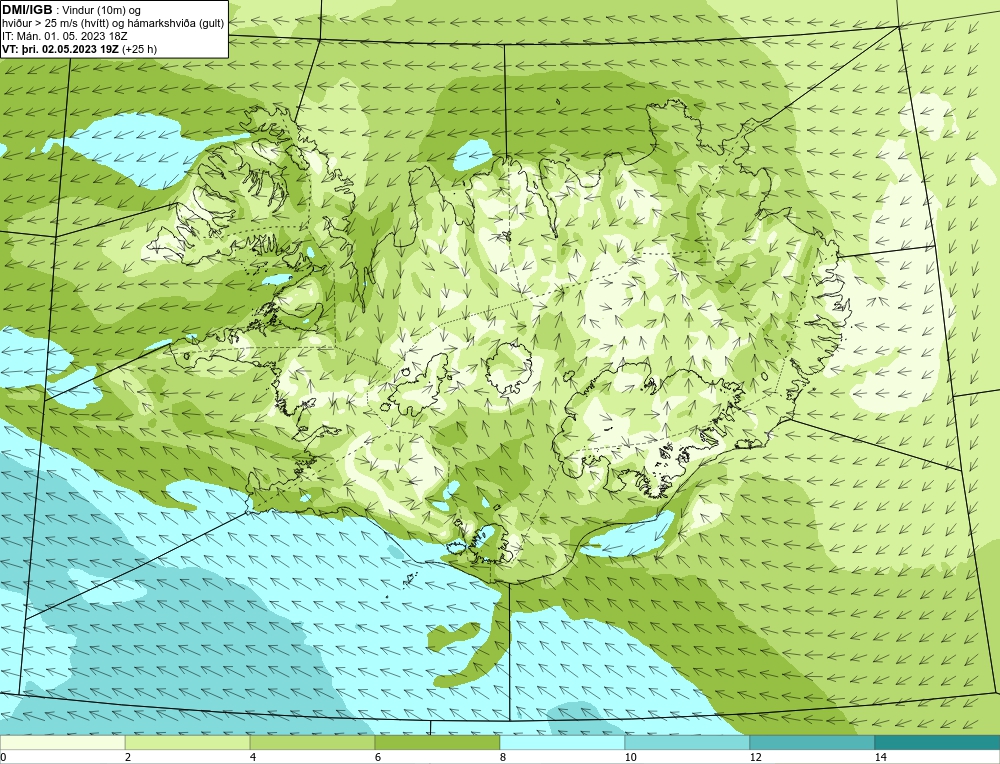
Task: Click the scale label '12'
Action: pos(755,757)
